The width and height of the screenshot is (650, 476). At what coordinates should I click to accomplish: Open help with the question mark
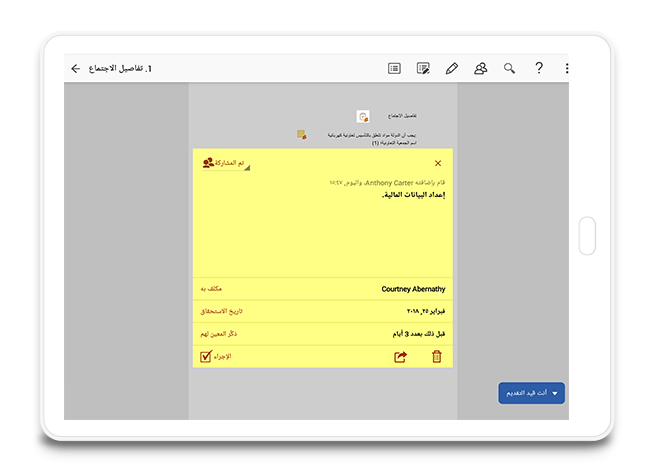[x=538, y=68]
